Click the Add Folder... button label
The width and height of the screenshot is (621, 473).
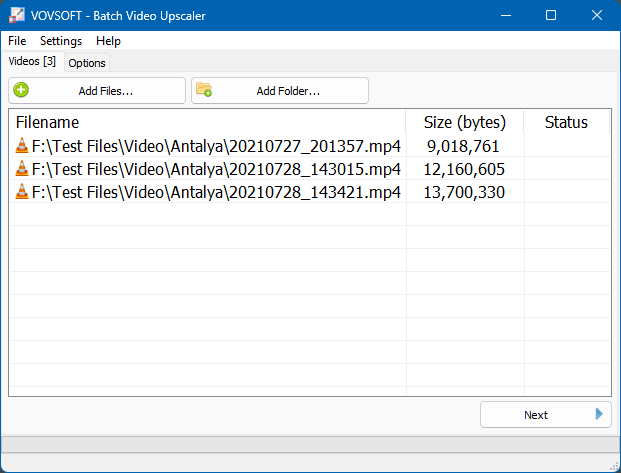point(288,91)
